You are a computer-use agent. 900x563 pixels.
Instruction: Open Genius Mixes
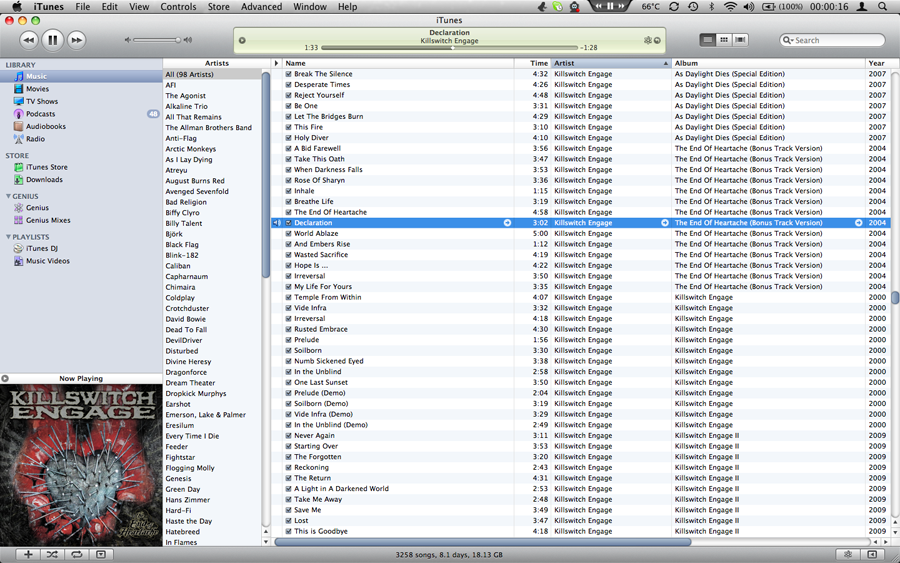(48, 220)
